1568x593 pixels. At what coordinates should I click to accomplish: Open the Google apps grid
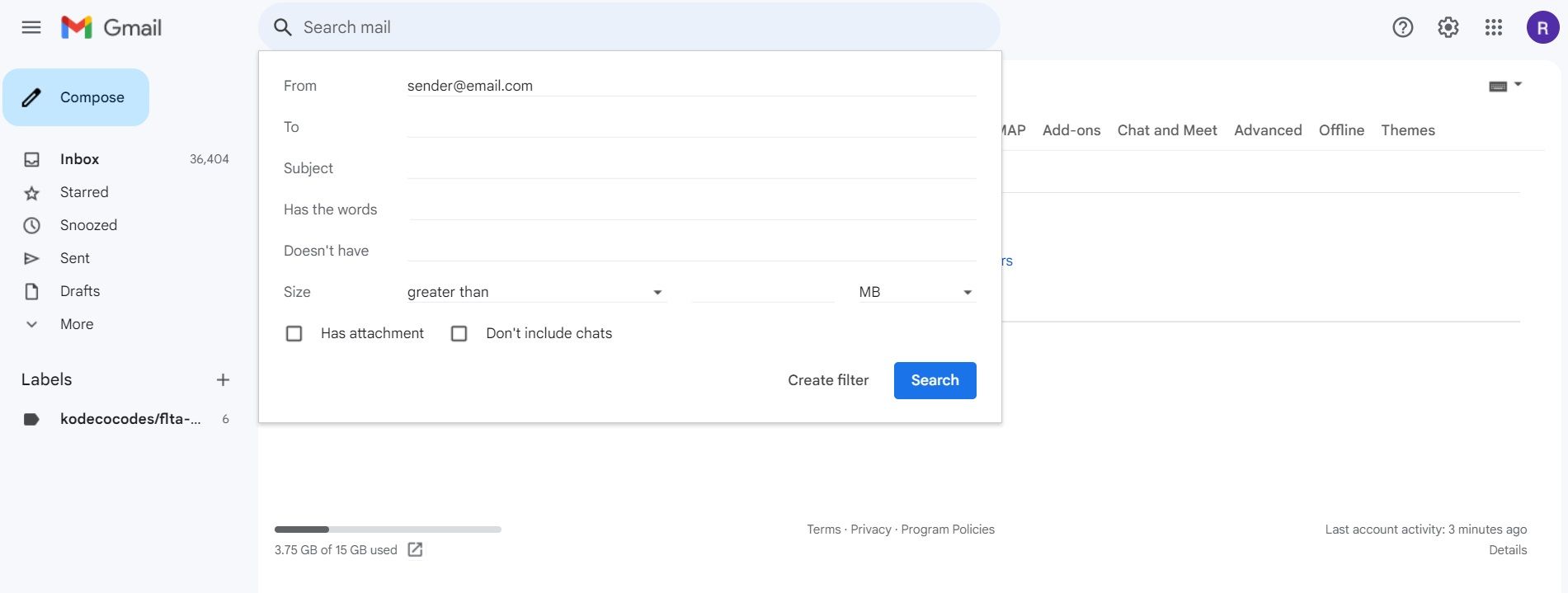pos(1493,27)
